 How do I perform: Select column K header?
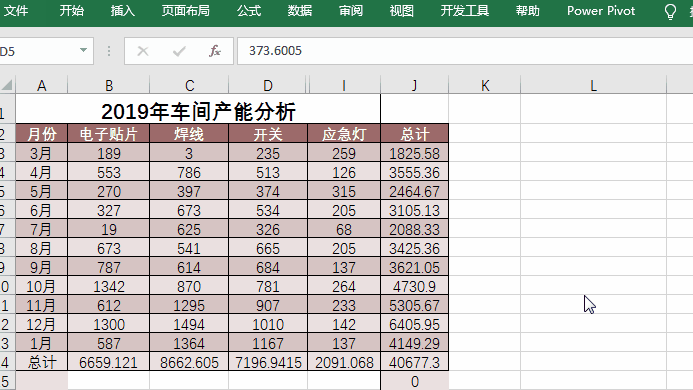485,85
